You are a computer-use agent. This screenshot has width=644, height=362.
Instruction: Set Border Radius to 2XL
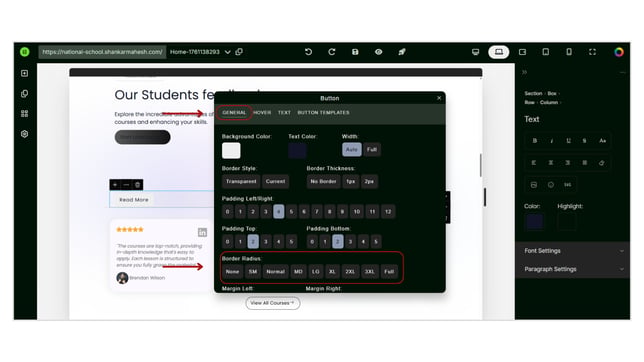350,272
